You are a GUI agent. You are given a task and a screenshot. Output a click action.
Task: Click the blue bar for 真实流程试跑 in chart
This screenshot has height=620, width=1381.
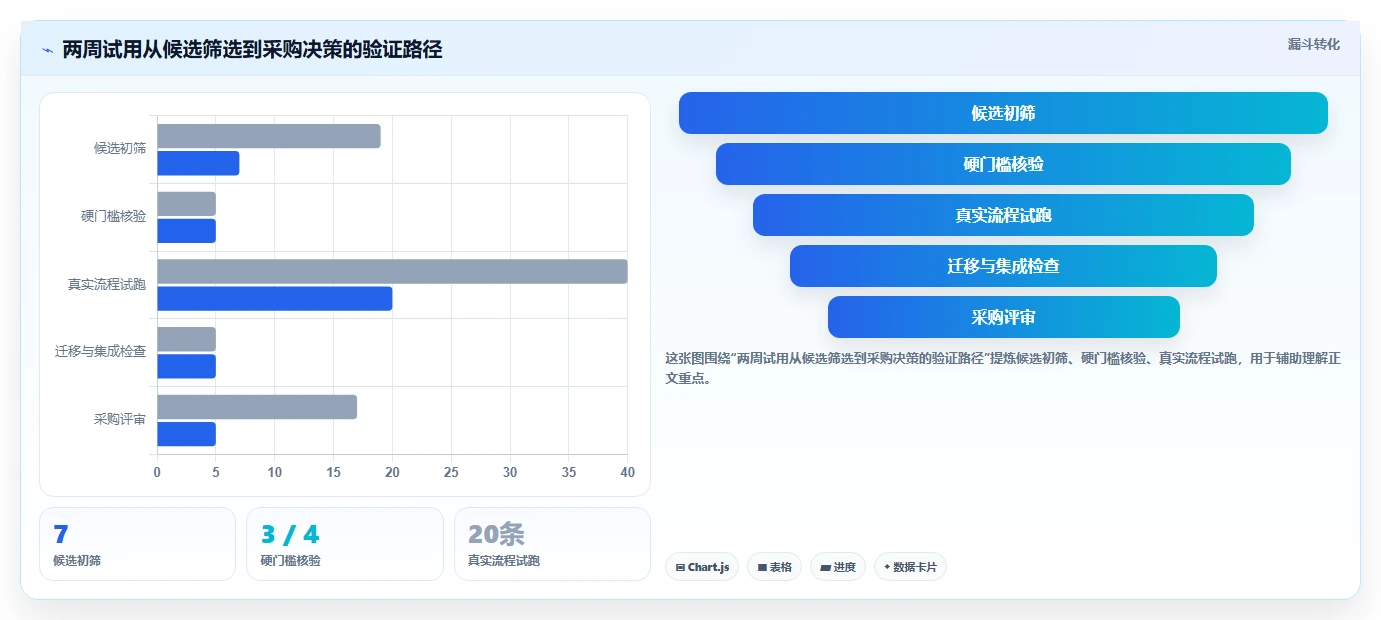275,298
